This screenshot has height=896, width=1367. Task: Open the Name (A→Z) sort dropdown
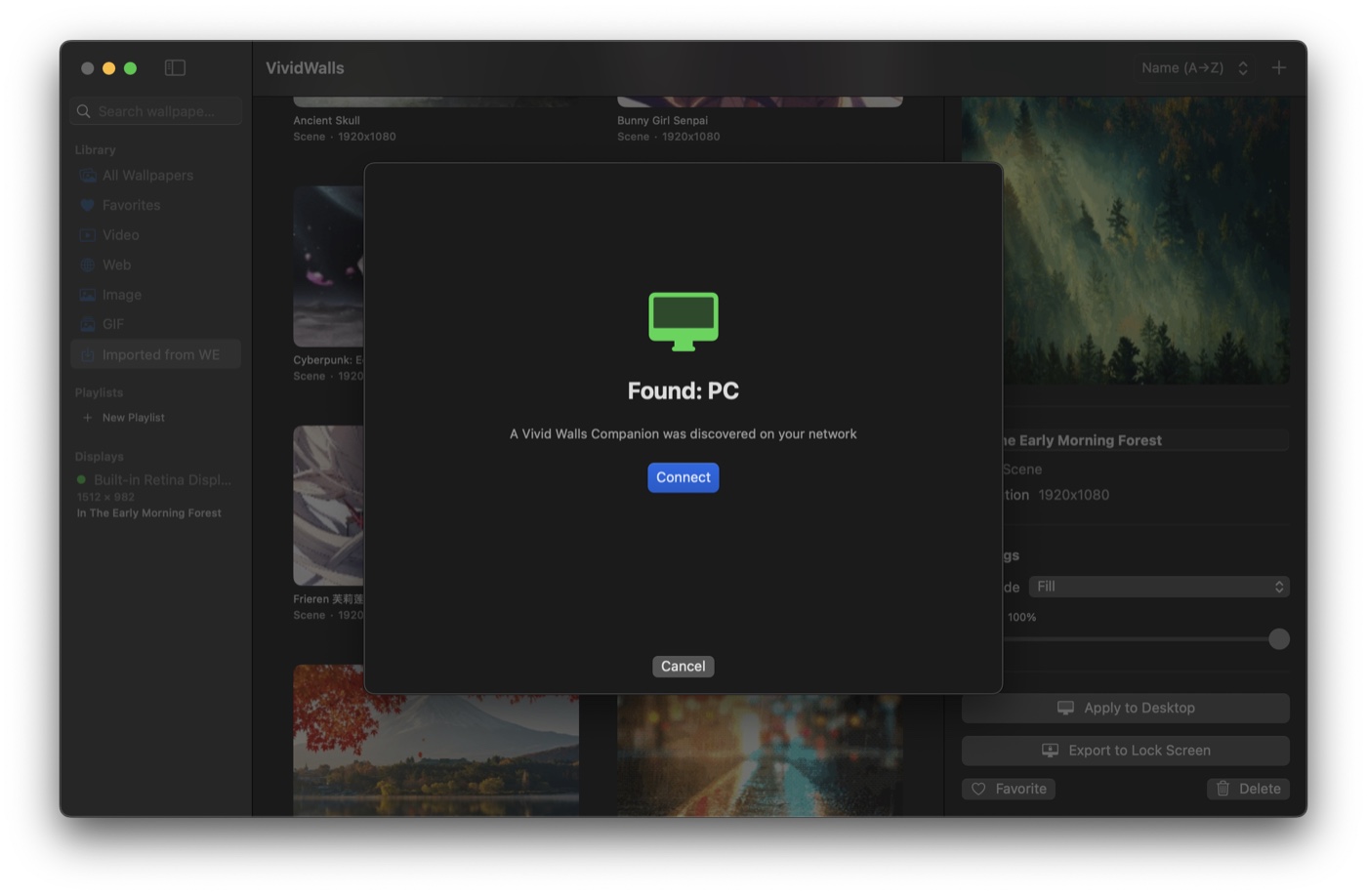pyautogui.click(x=1195, y=67)
